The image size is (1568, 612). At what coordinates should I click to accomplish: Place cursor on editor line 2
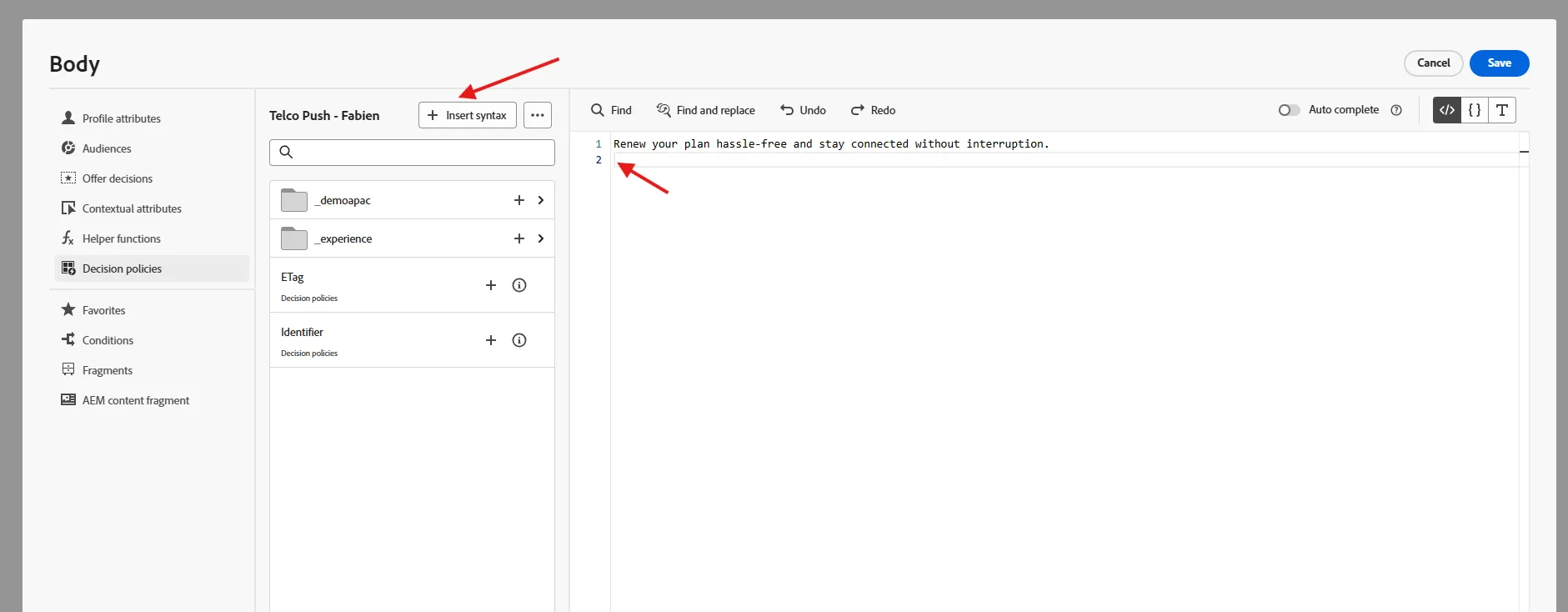[x=1065, y=160]
